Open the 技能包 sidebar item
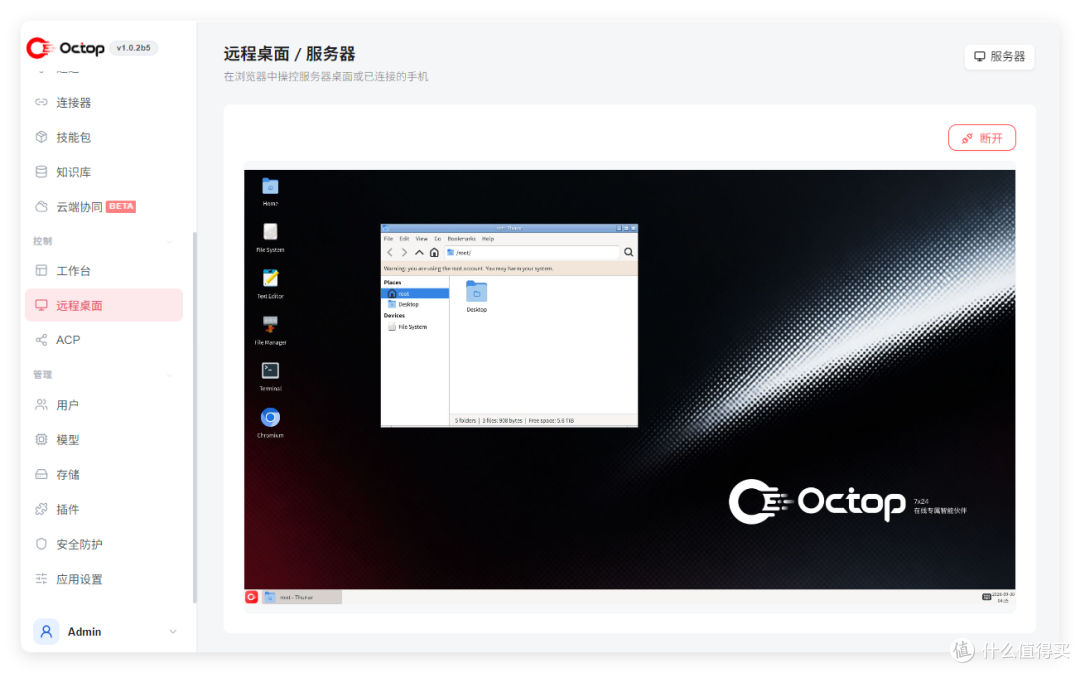This screenshot has width=1080, height=673. [103, 137]
